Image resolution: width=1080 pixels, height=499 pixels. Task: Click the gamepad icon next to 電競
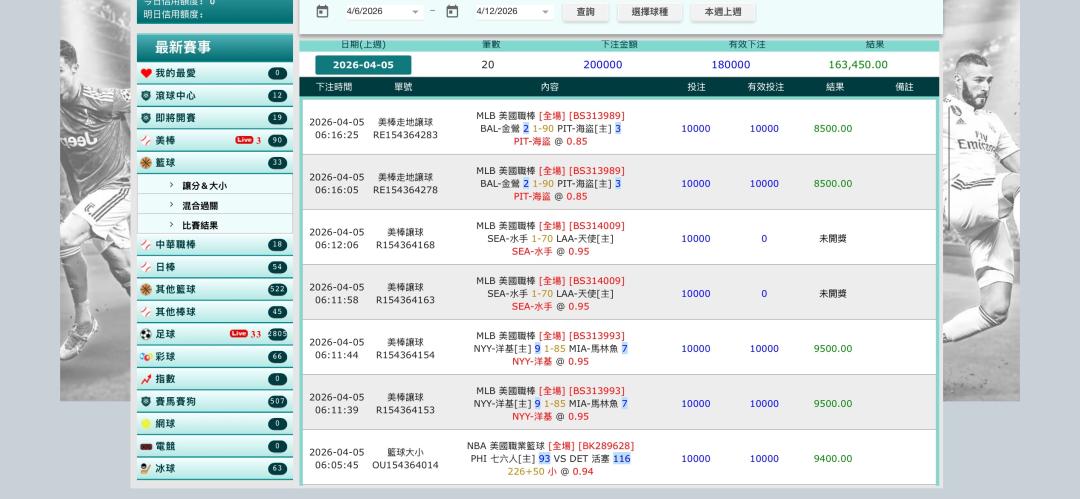[146, 446]
